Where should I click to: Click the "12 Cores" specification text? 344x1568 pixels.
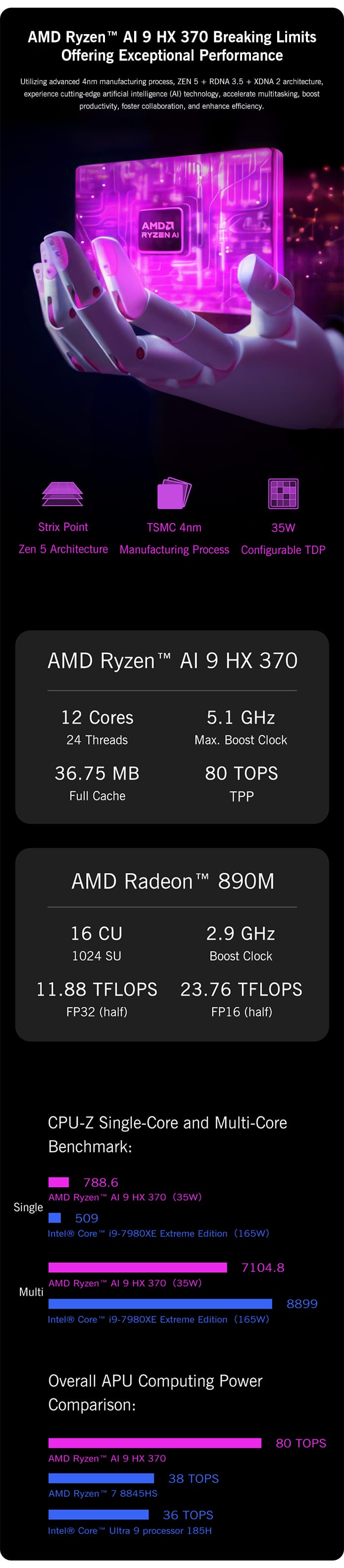point(97,718)
